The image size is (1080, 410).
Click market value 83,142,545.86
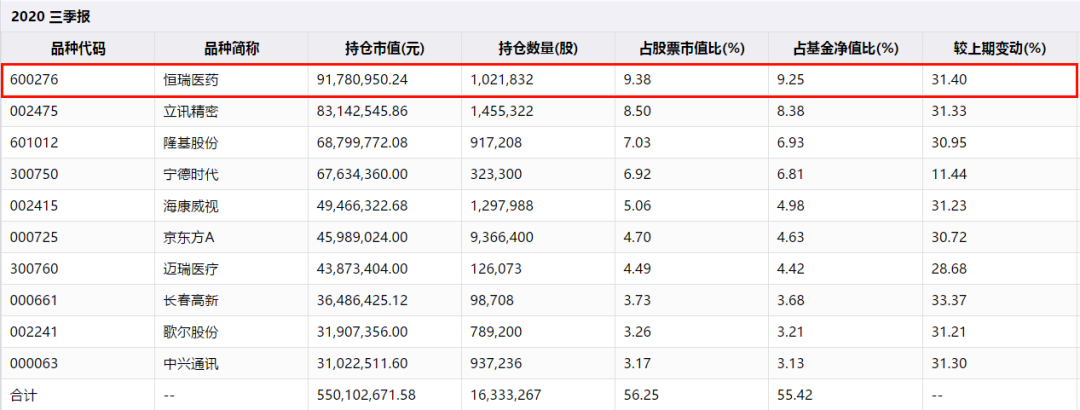(363, 111)
